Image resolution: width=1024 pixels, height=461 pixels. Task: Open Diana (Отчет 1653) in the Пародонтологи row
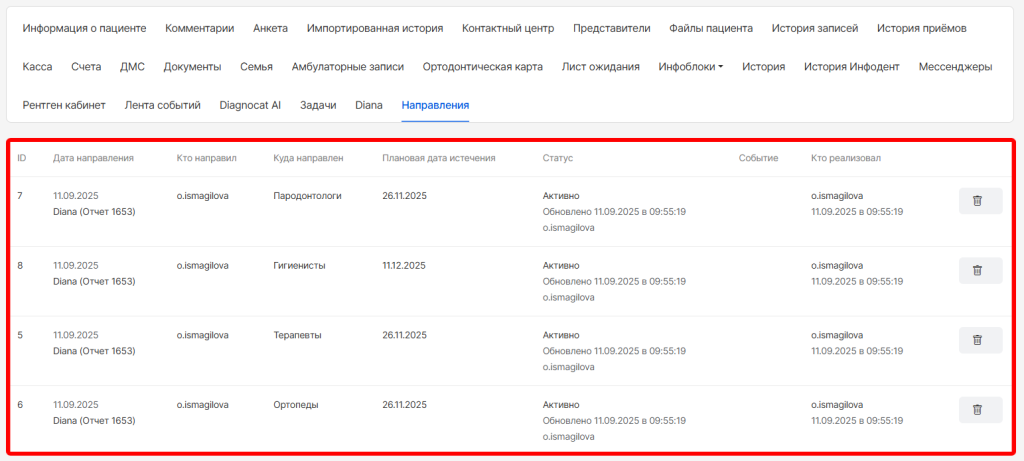pyautogui.click(x=94, y=212)
